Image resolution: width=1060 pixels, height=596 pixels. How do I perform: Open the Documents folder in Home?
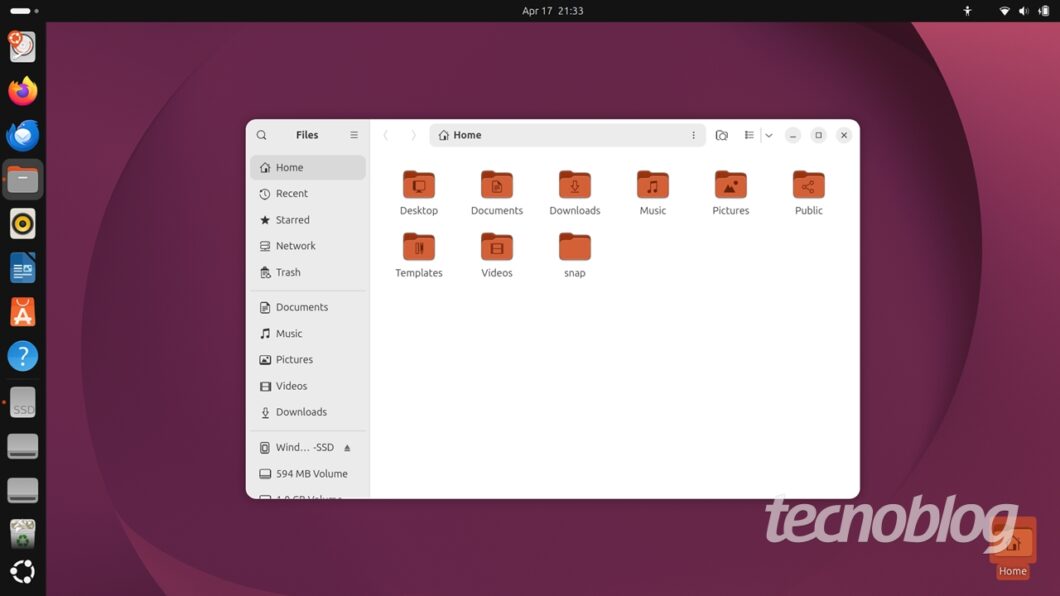(497, 190)
